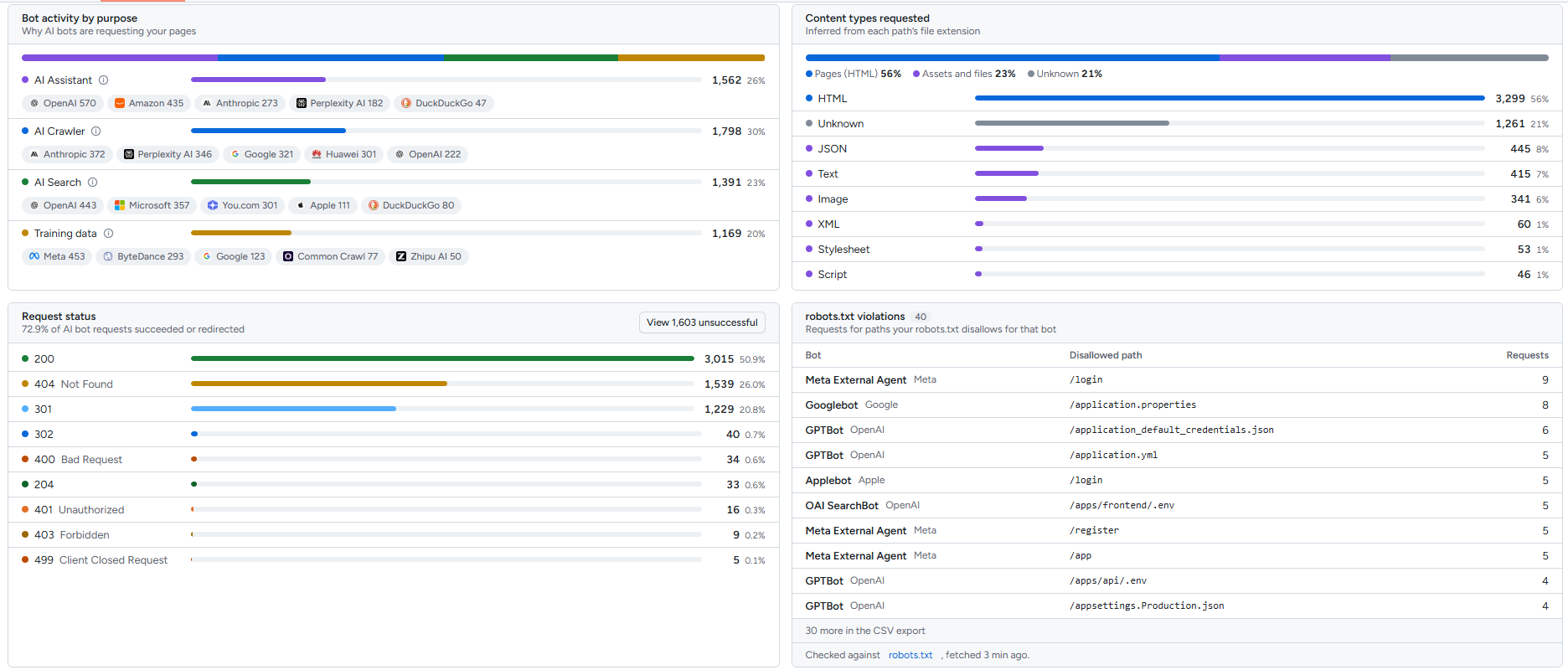
Task: Select the 401 Unauthorized status row
Action: [394, 510]
